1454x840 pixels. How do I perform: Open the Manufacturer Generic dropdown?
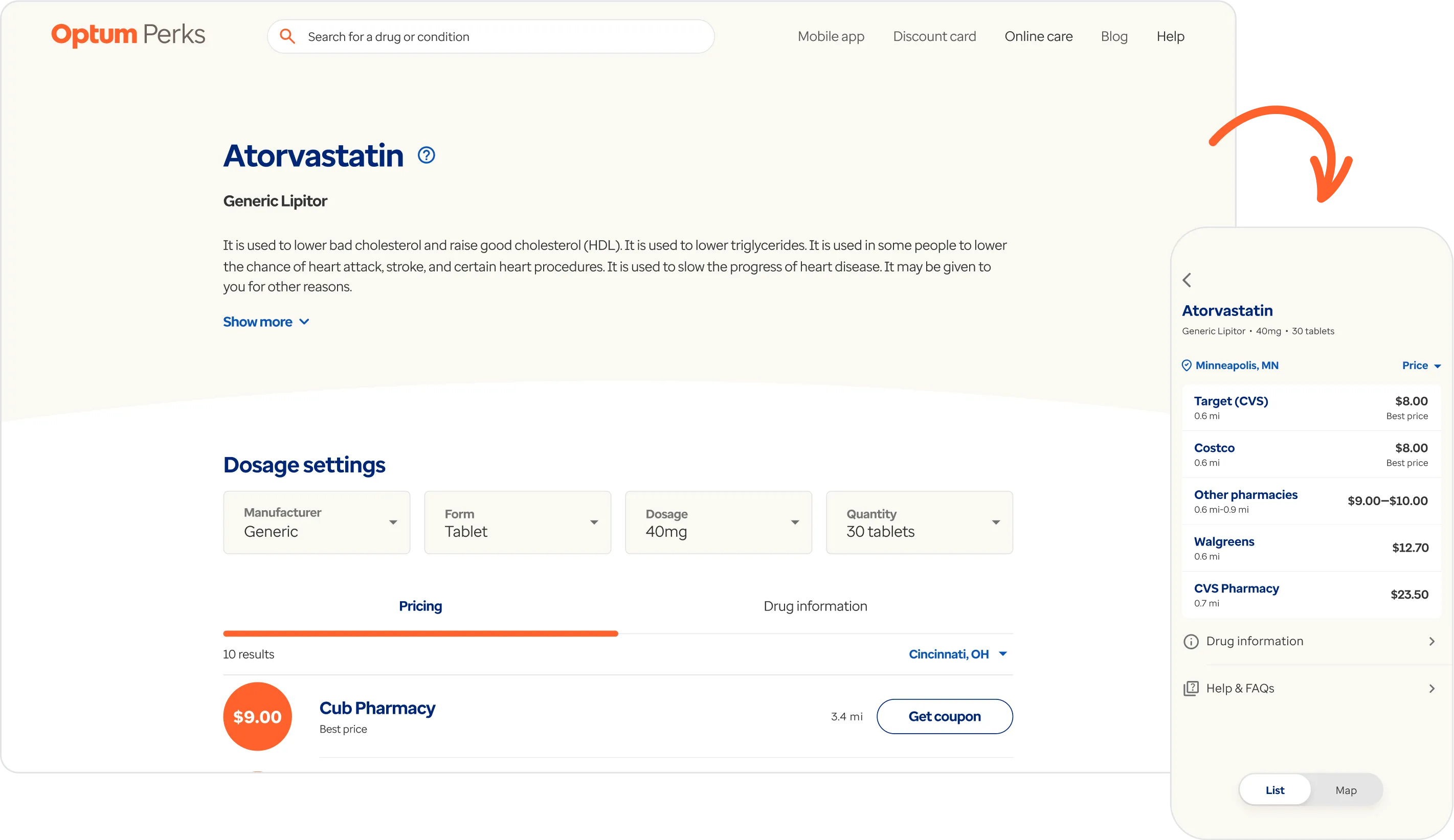[317, 523]
